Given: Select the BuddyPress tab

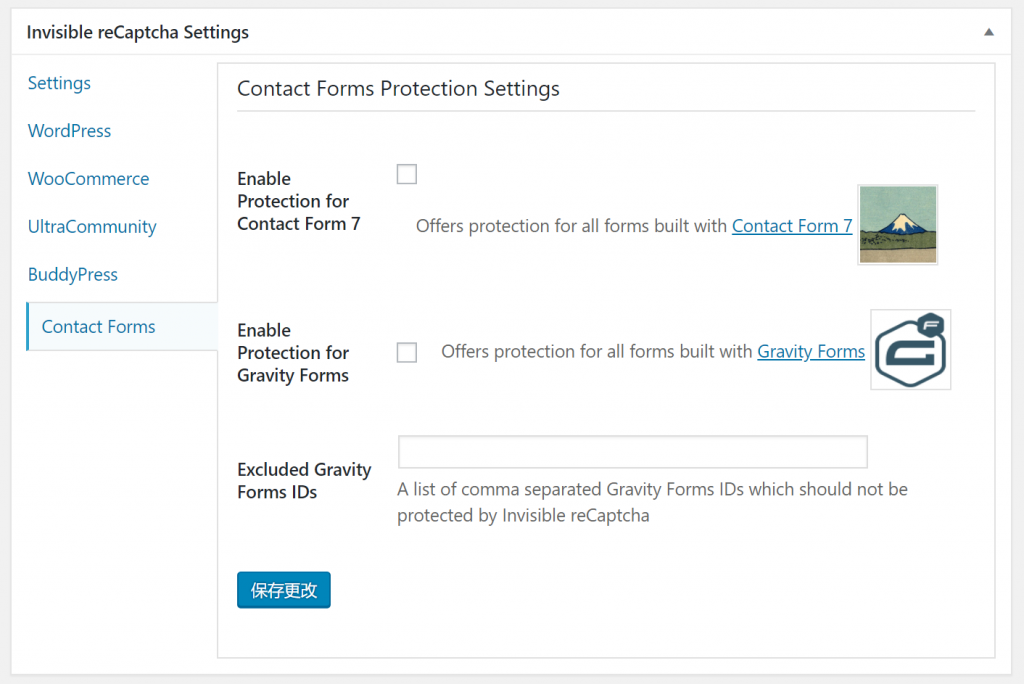Looking at the screenshot, I should click(x=73, y=275).
